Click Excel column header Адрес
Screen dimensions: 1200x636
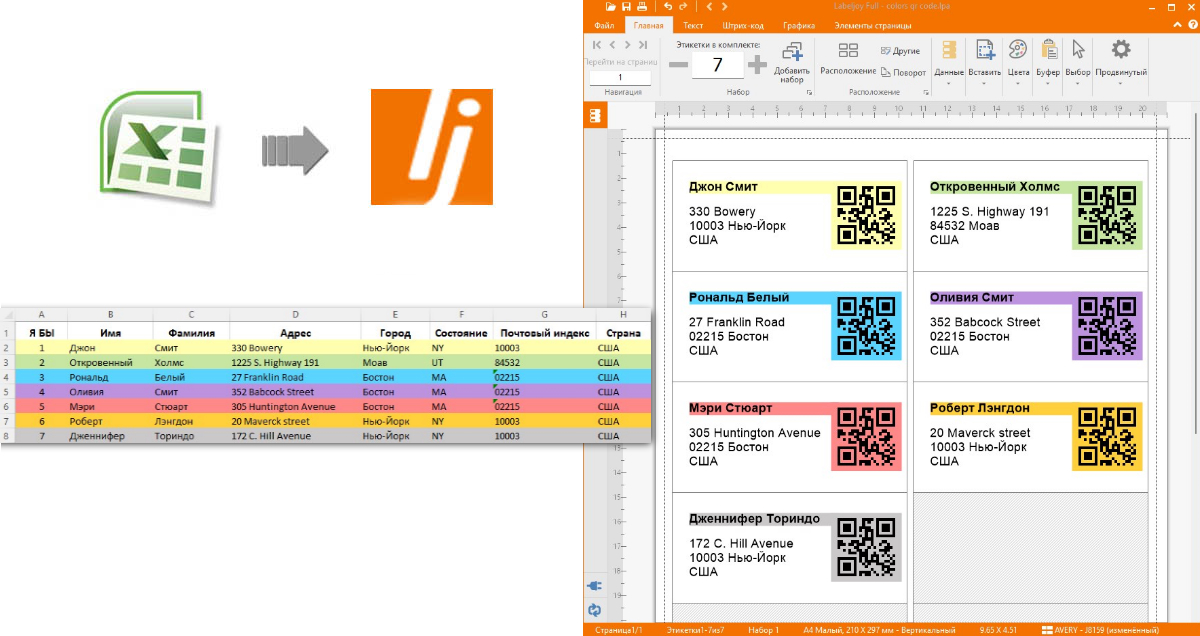[x=295, y=333]
